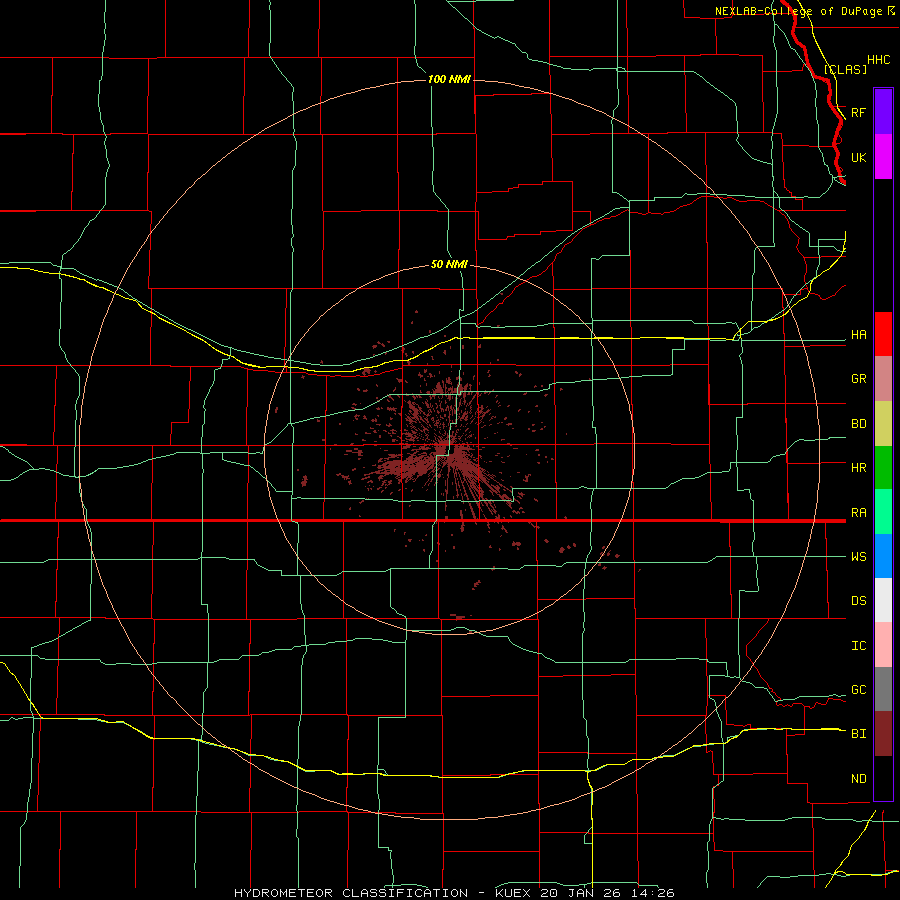Click the RA legend label
Viewport: 900px width, 900px height.
tap(858, 513)
